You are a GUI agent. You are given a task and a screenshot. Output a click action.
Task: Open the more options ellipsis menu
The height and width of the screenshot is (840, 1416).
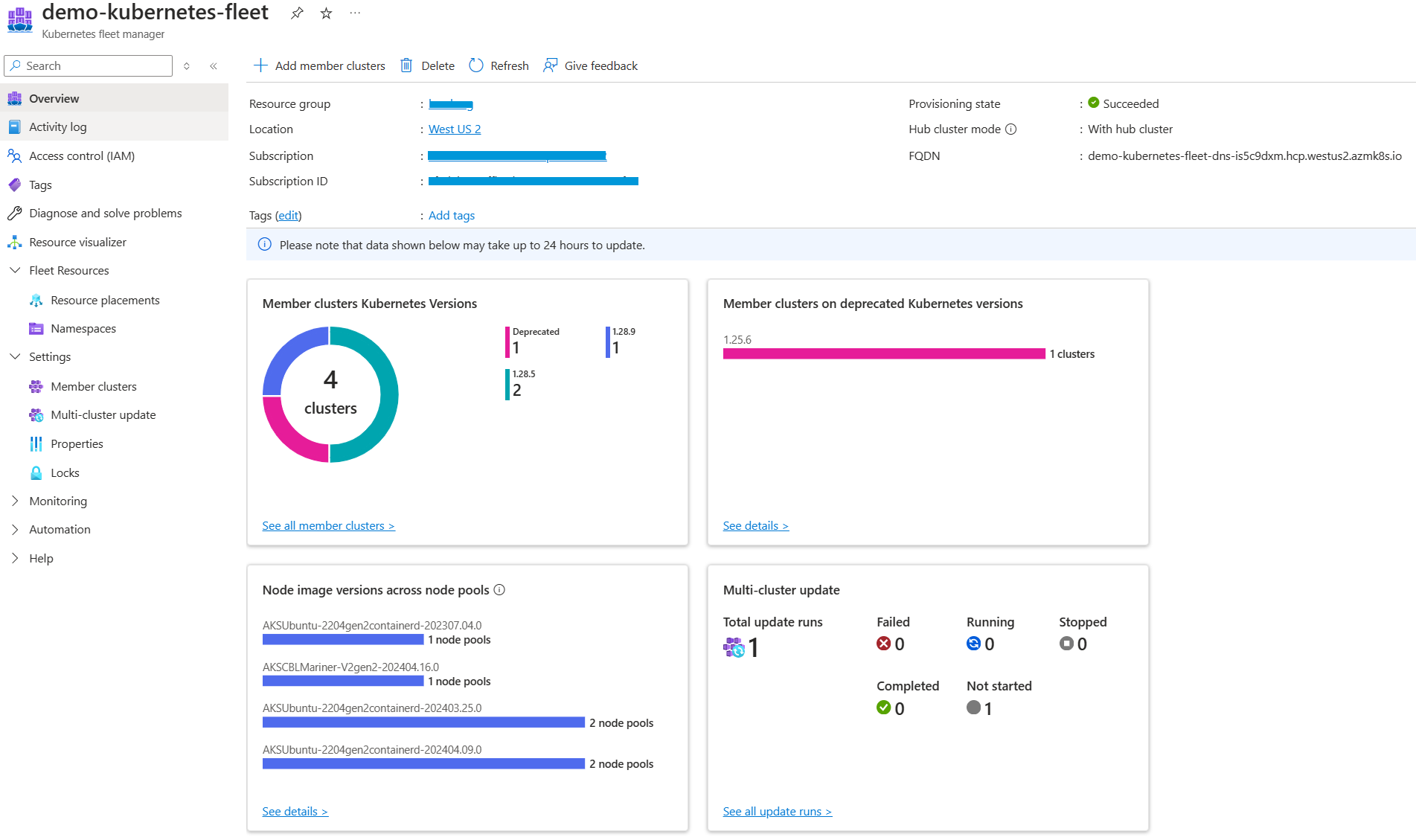(x=355, y=13)
